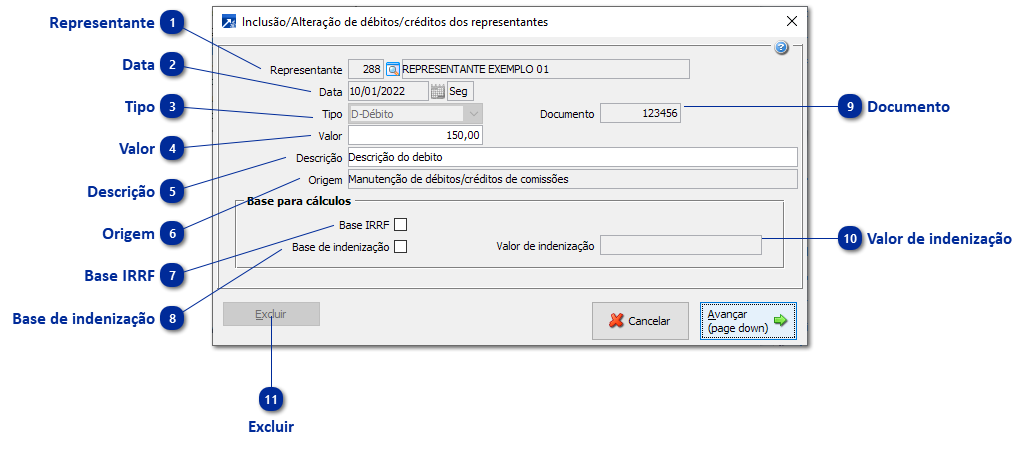The width and height of the screenshot is (1028, 453).
Task: Close the débitos/créditos dialog window
Action: [791, 21]
